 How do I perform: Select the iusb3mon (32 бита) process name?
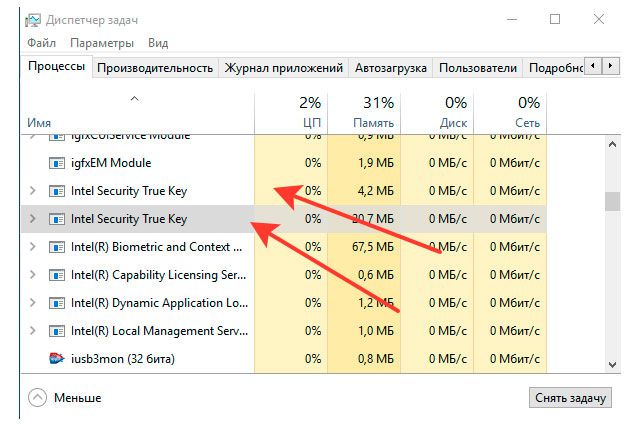(123, 359)
